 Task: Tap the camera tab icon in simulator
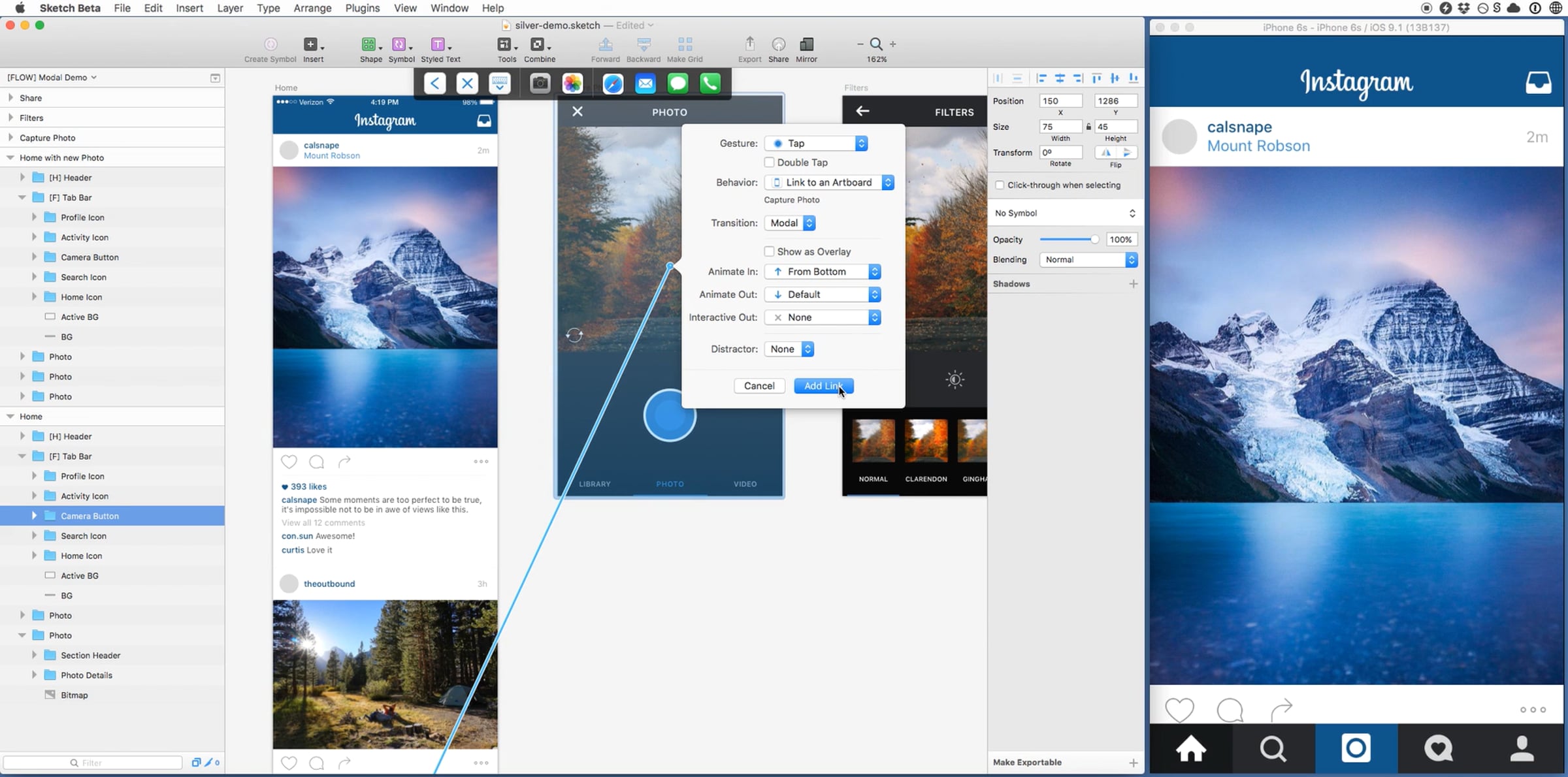click(1356, 748)
